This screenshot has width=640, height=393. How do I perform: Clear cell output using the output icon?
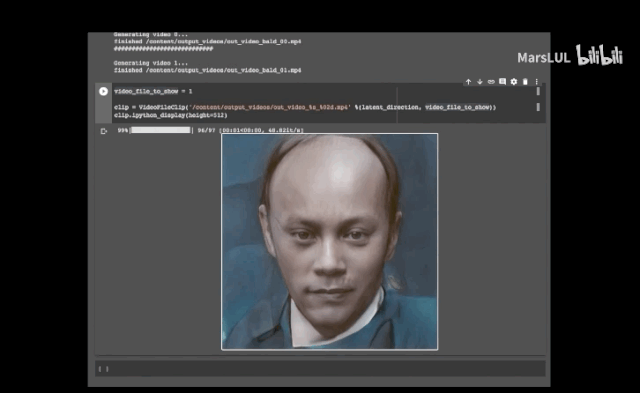(x=103, y=131)
